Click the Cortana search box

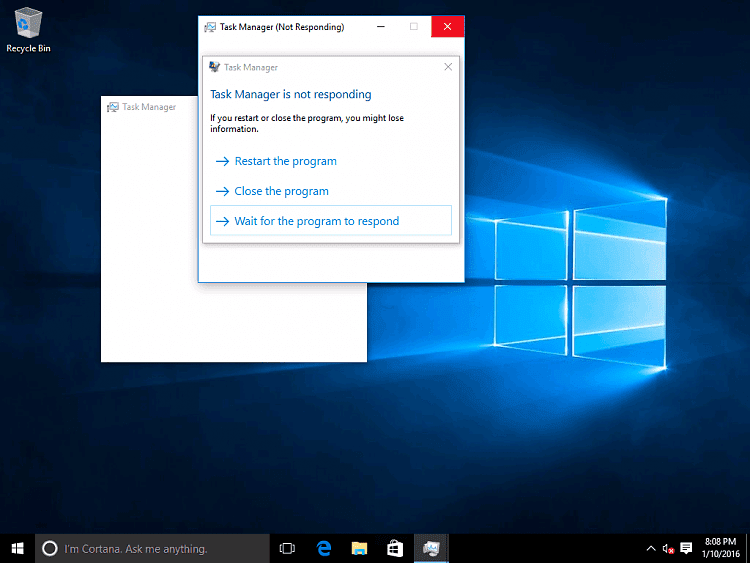coord(153,549)
